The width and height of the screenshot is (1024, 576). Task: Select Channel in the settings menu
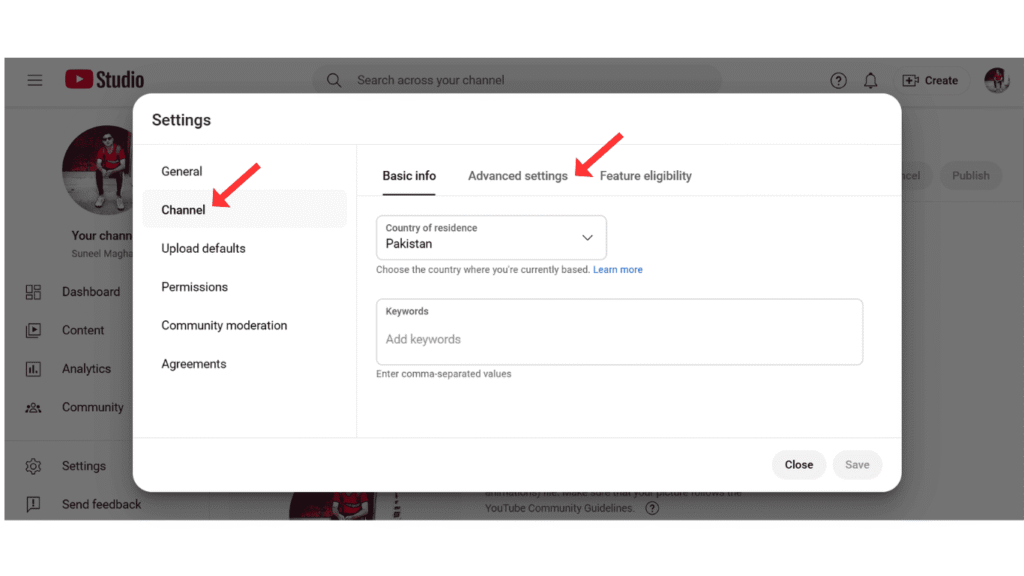(183, 209)
